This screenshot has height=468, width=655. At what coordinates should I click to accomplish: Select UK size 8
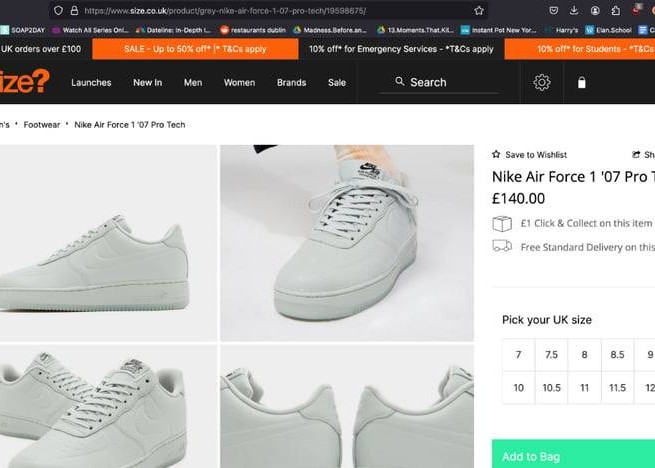[x=584, y=355]
